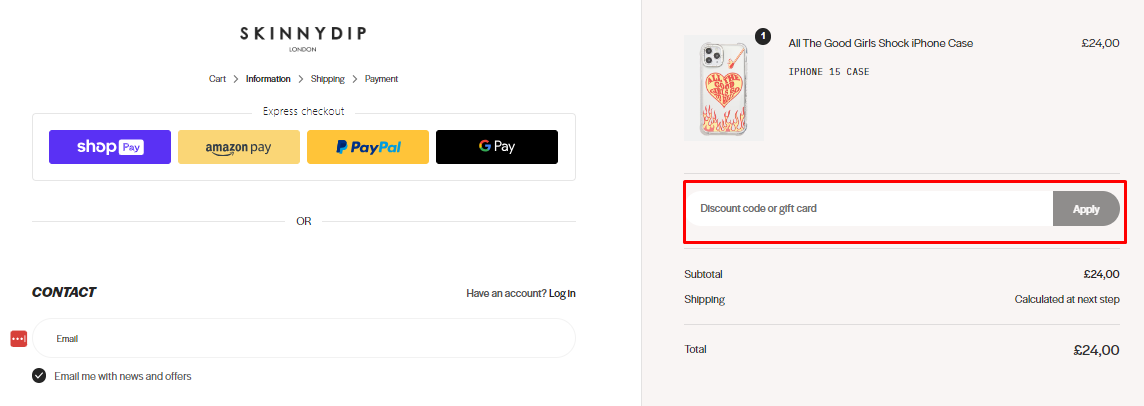This screenshot has width=1144, height=406.
Task: Click the Log in link
Action: pyautogui.click(x=563, y=294)
